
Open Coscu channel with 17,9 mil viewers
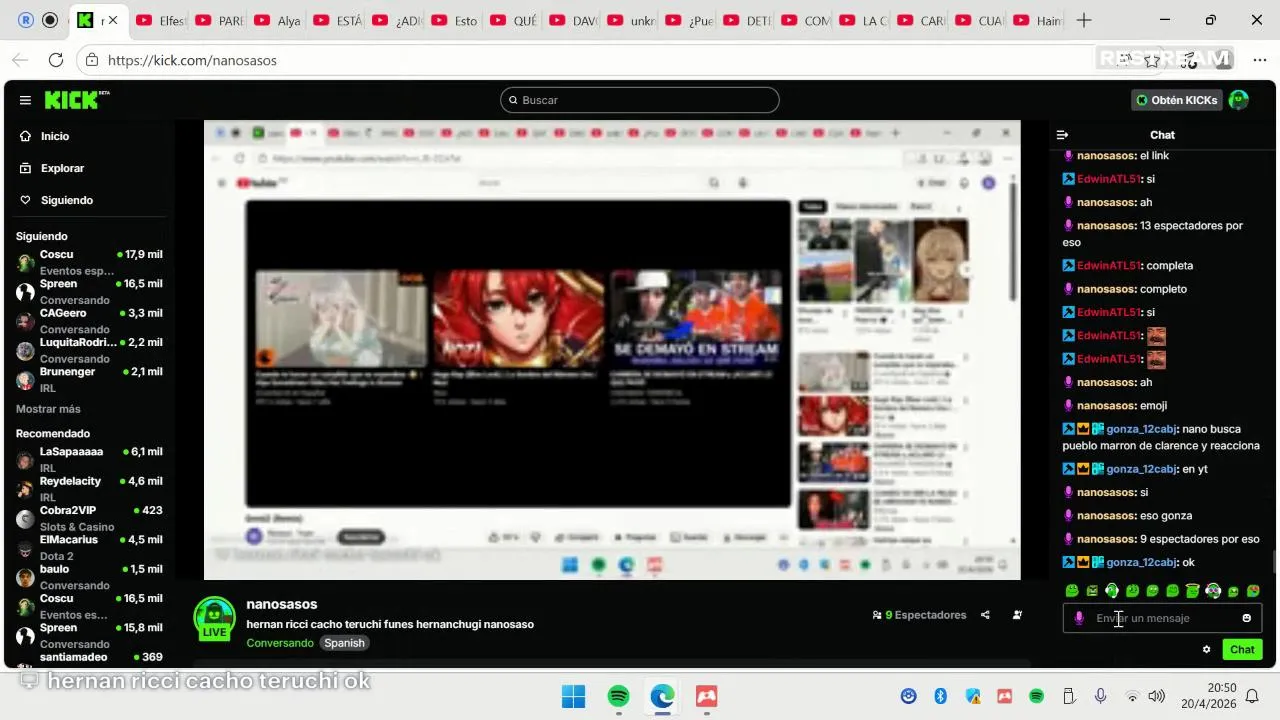coord(88,262)
